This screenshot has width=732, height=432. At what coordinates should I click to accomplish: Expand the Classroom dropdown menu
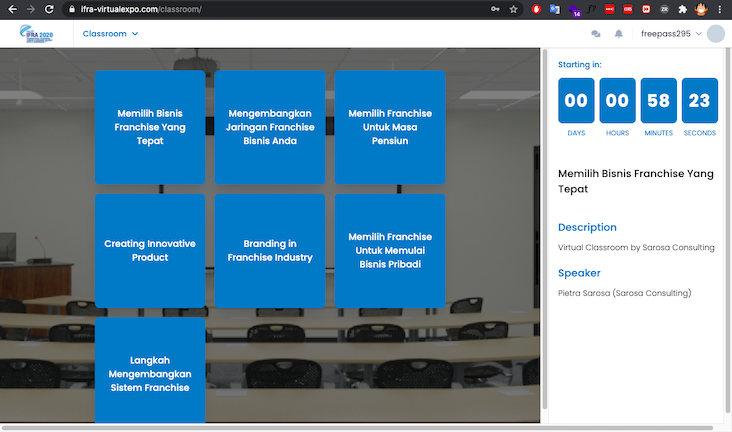pos(110,34)
